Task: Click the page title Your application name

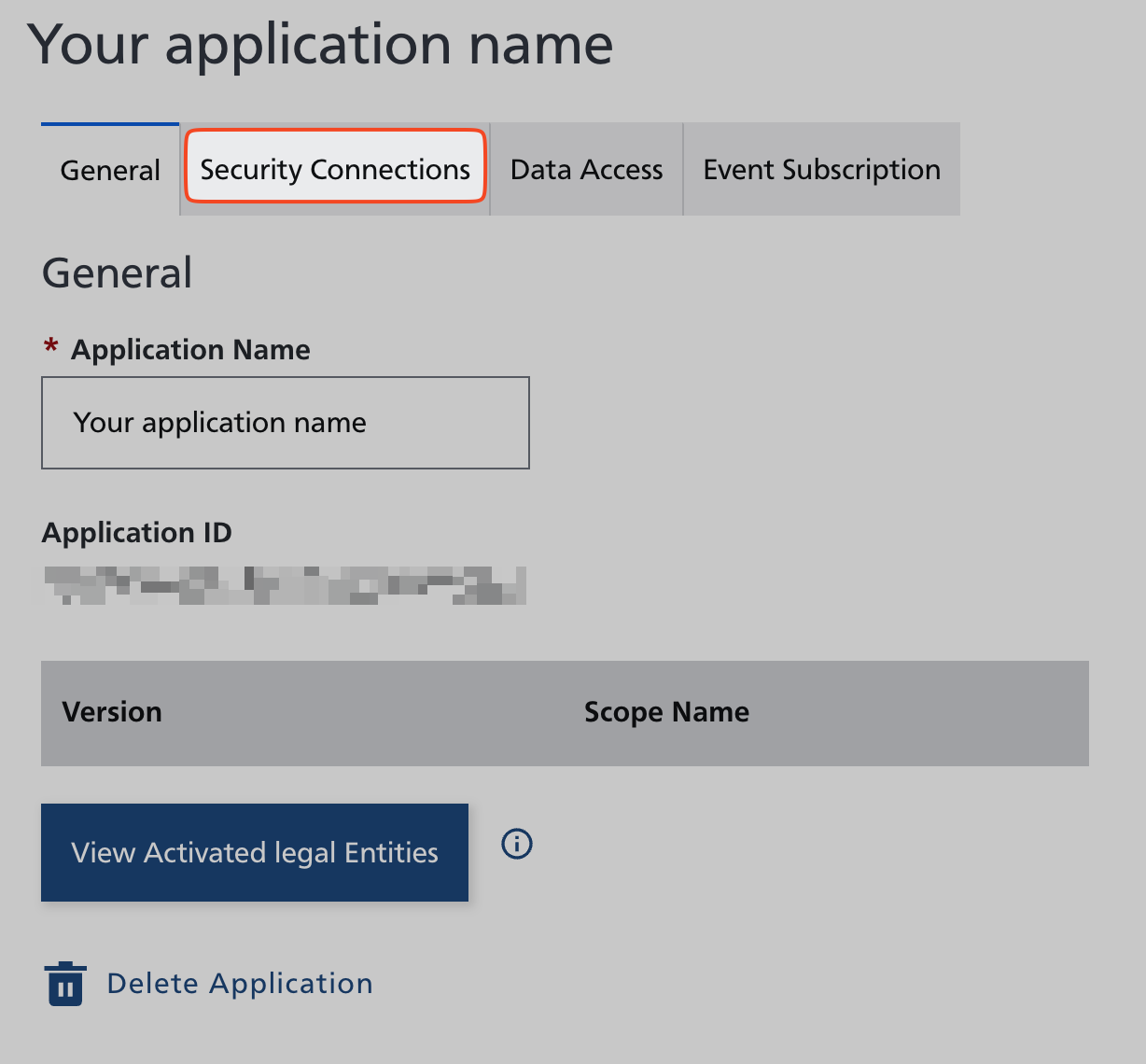Action: (x=320, y=44)
